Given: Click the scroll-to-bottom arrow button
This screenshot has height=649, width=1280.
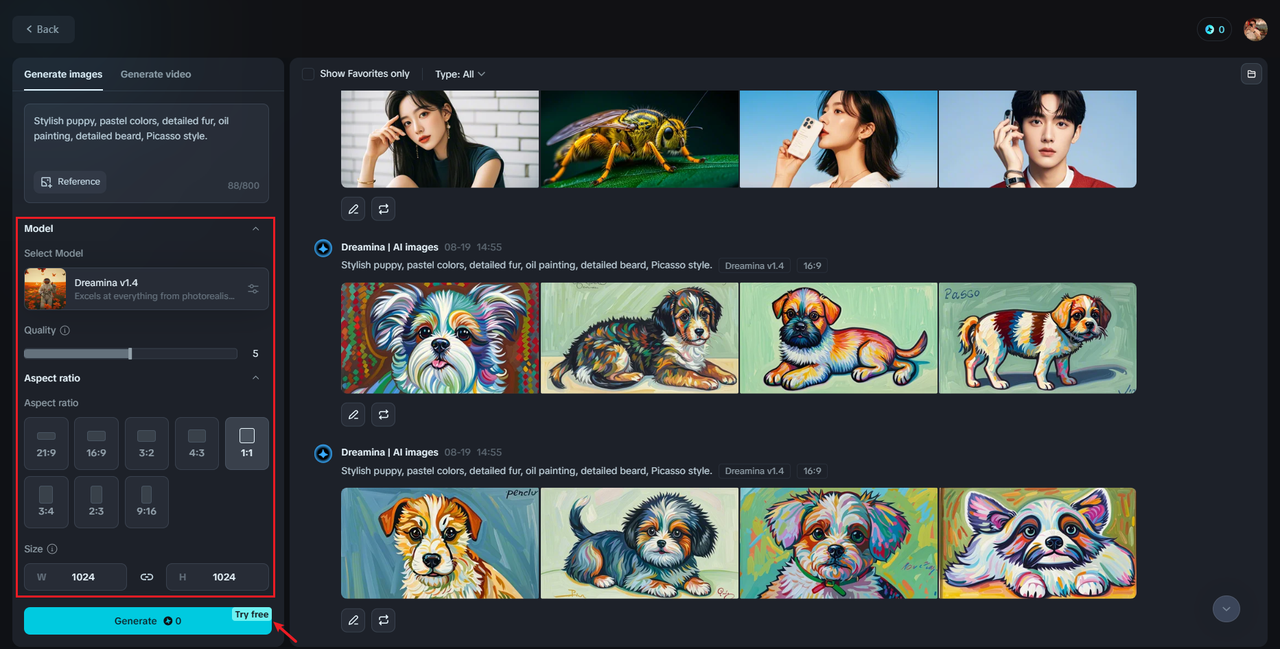Looking at the screenshot, I should click(1226, 608).
